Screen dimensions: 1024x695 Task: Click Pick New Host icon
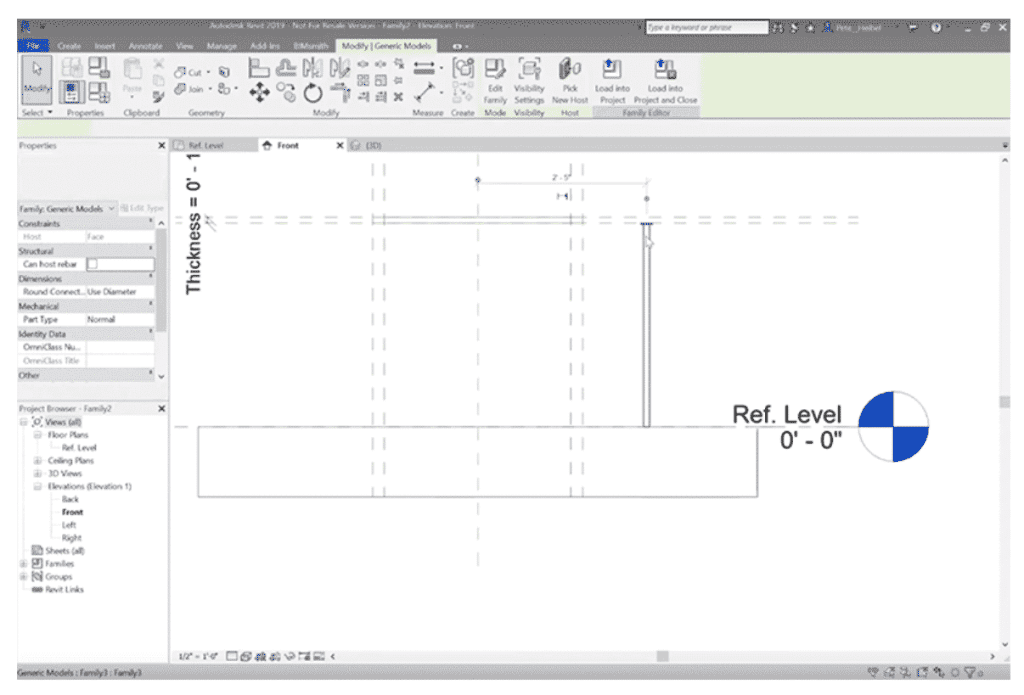pyautogui.click(x=570, y=72)
